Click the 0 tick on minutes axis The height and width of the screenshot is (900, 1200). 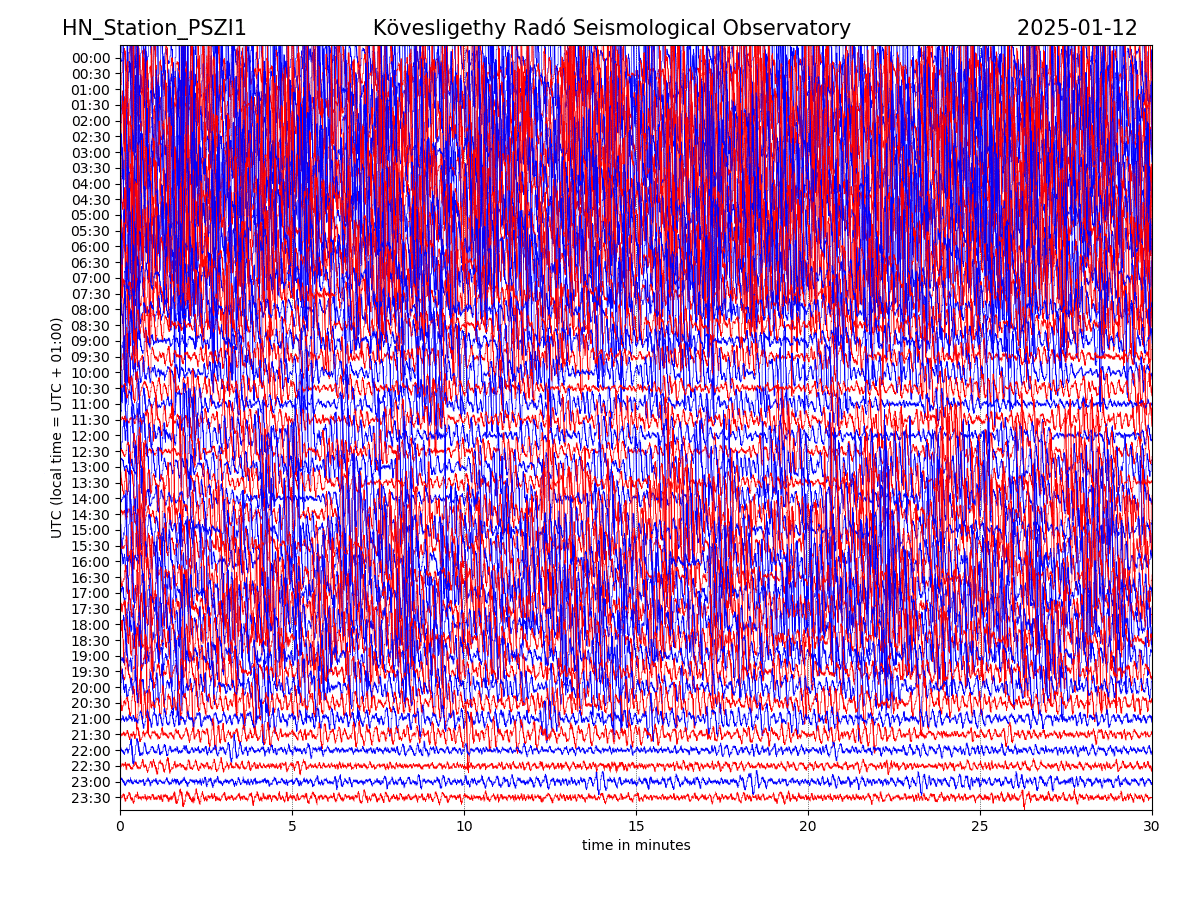point(120,826)
